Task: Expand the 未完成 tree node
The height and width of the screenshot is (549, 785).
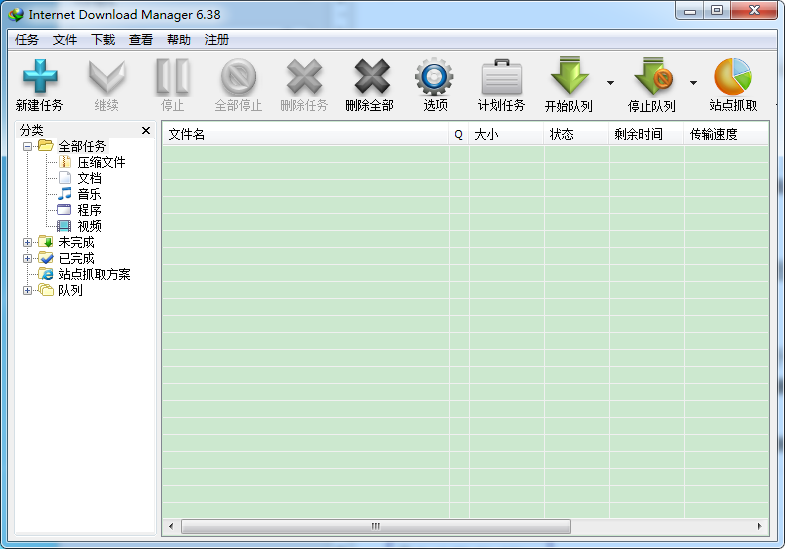Action: pyautogui.click(x=28, y=242)
